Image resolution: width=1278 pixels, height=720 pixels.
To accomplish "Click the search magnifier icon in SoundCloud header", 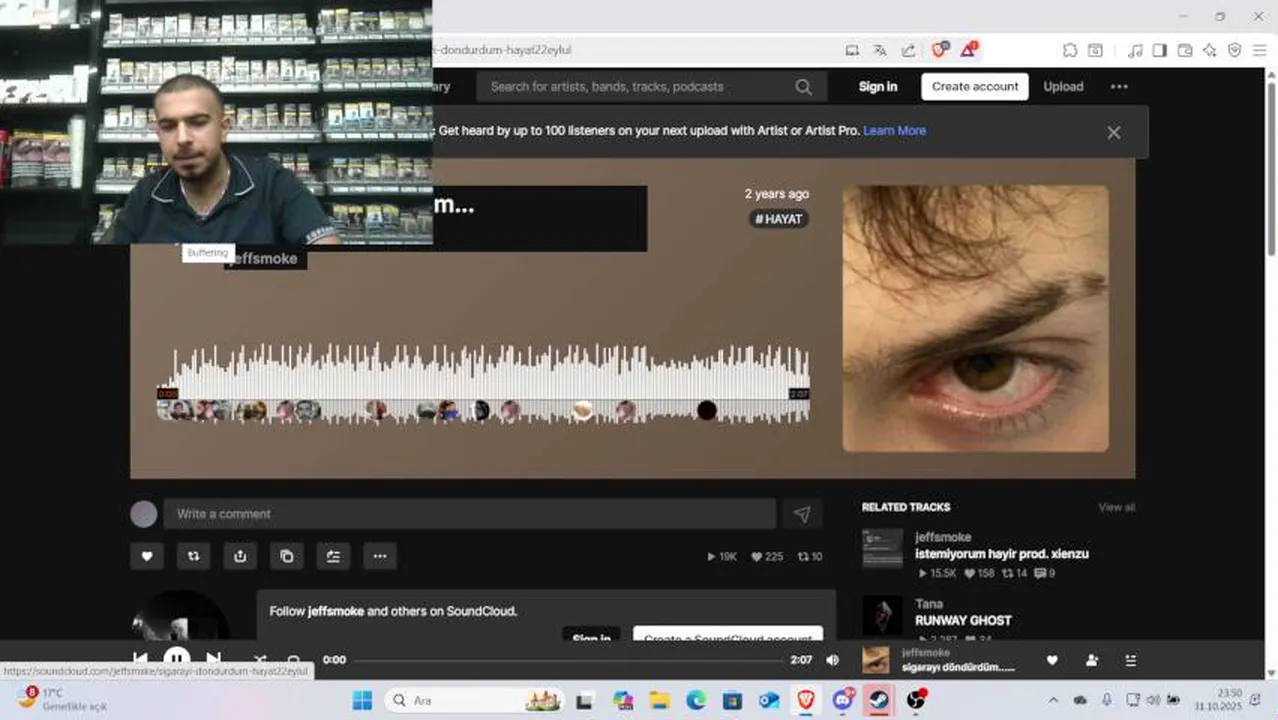I will click(x=803, y=87).
